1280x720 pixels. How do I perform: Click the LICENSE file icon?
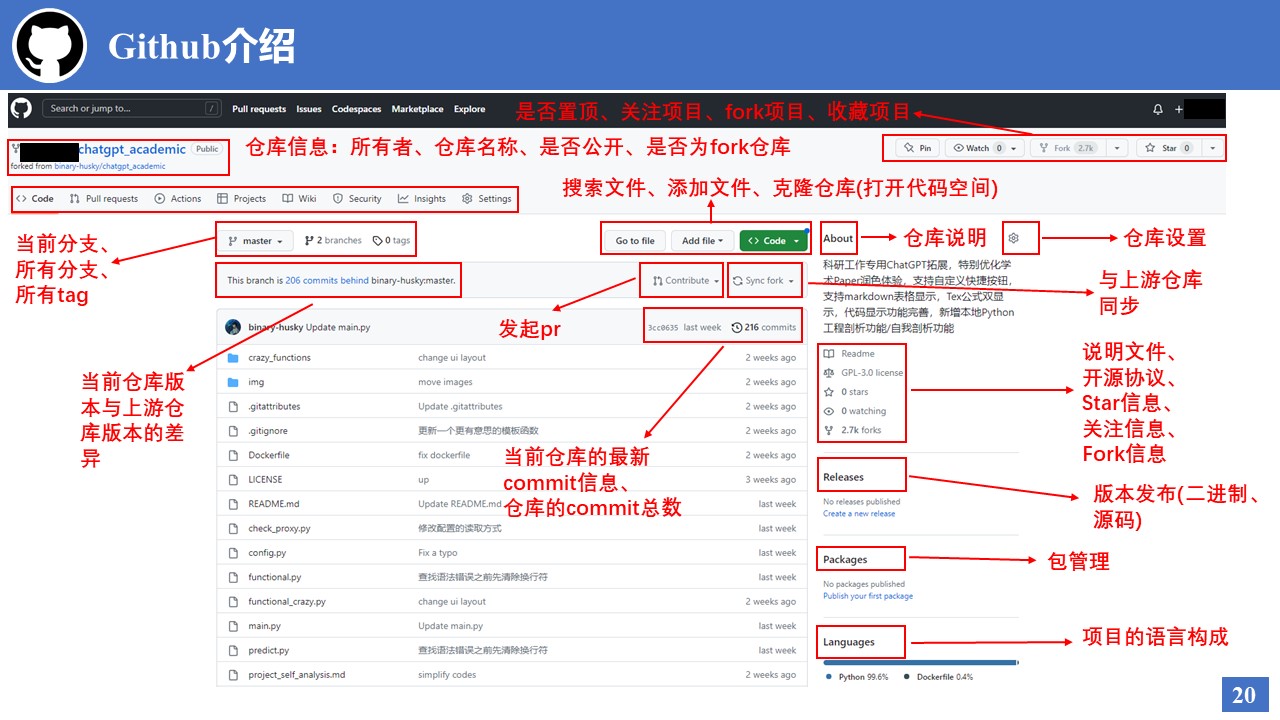[x=233, y=480]
